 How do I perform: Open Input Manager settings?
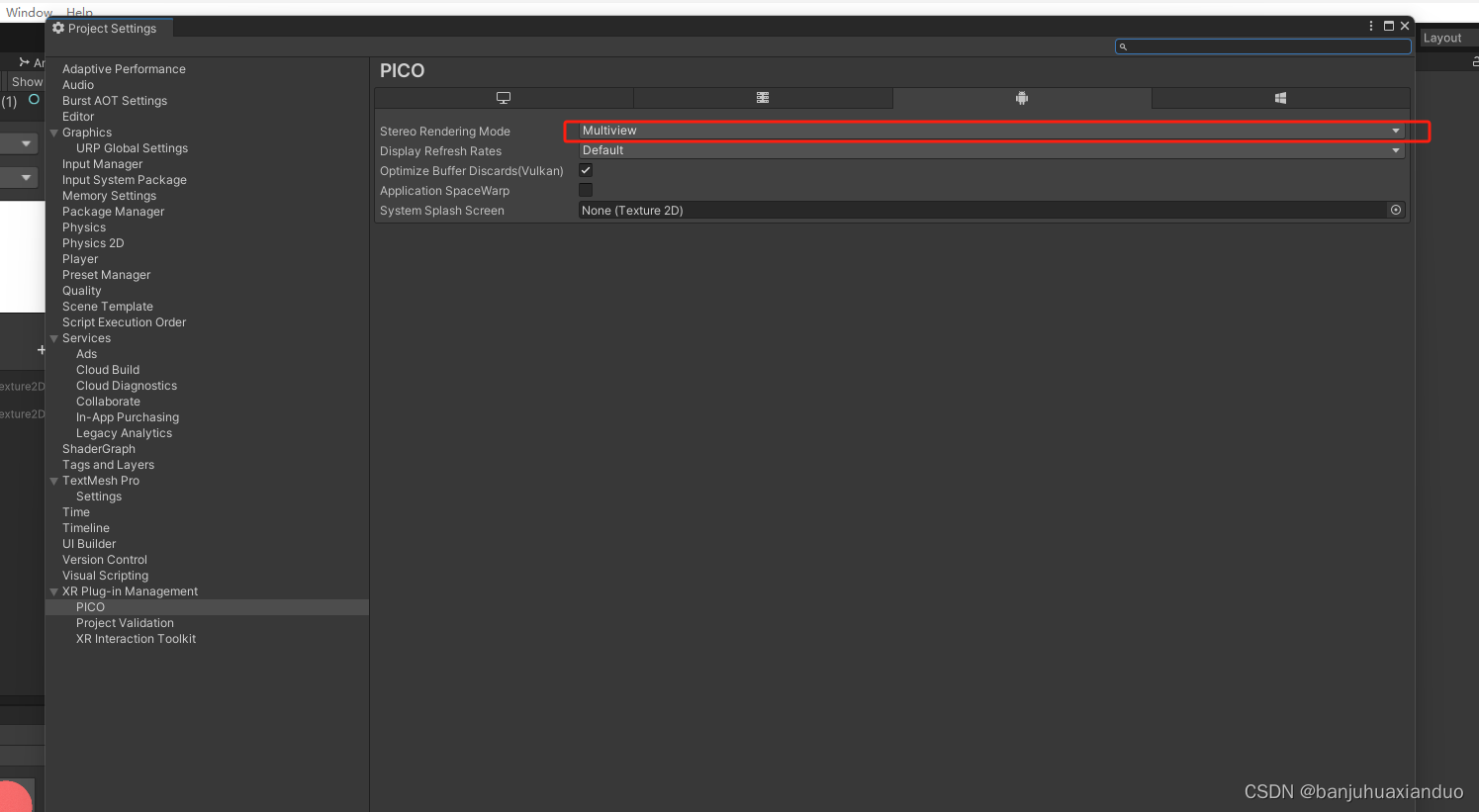102,164
